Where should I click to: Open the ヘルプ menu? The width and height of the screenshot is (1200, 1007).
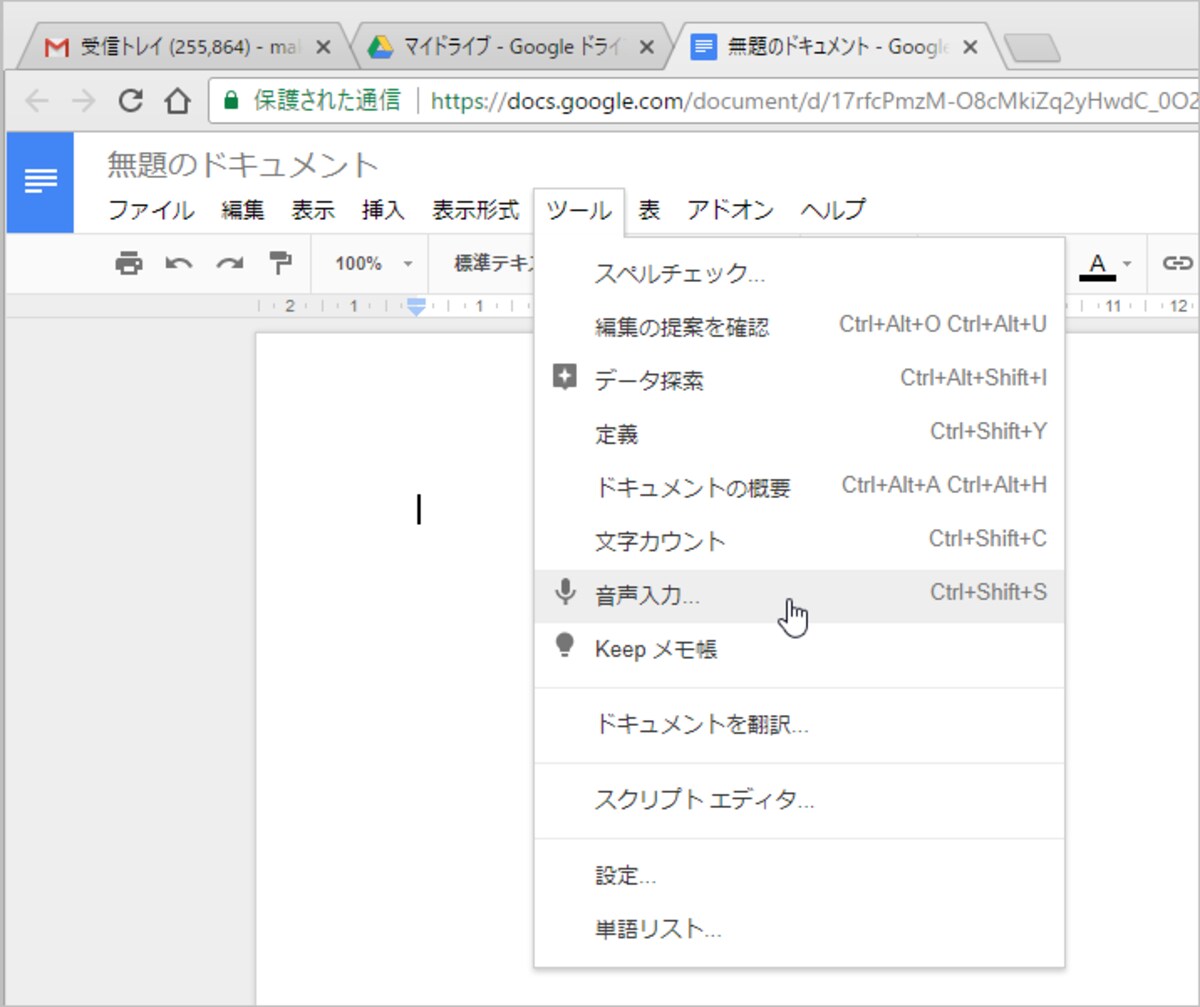[832, 210]
